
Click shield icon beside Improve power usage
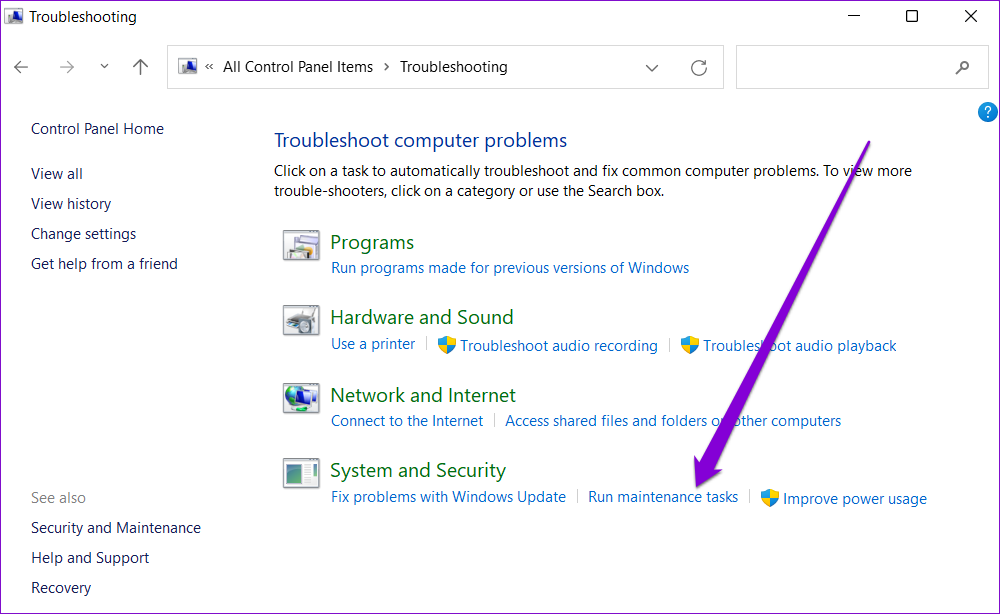(x=770, y=498)
